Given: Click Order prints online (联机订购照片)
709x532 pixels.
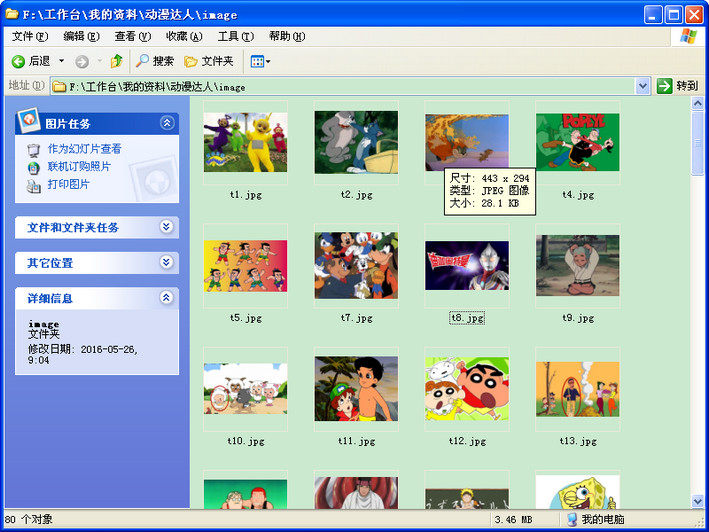Looking at the screenshot, I should [79, 166].
